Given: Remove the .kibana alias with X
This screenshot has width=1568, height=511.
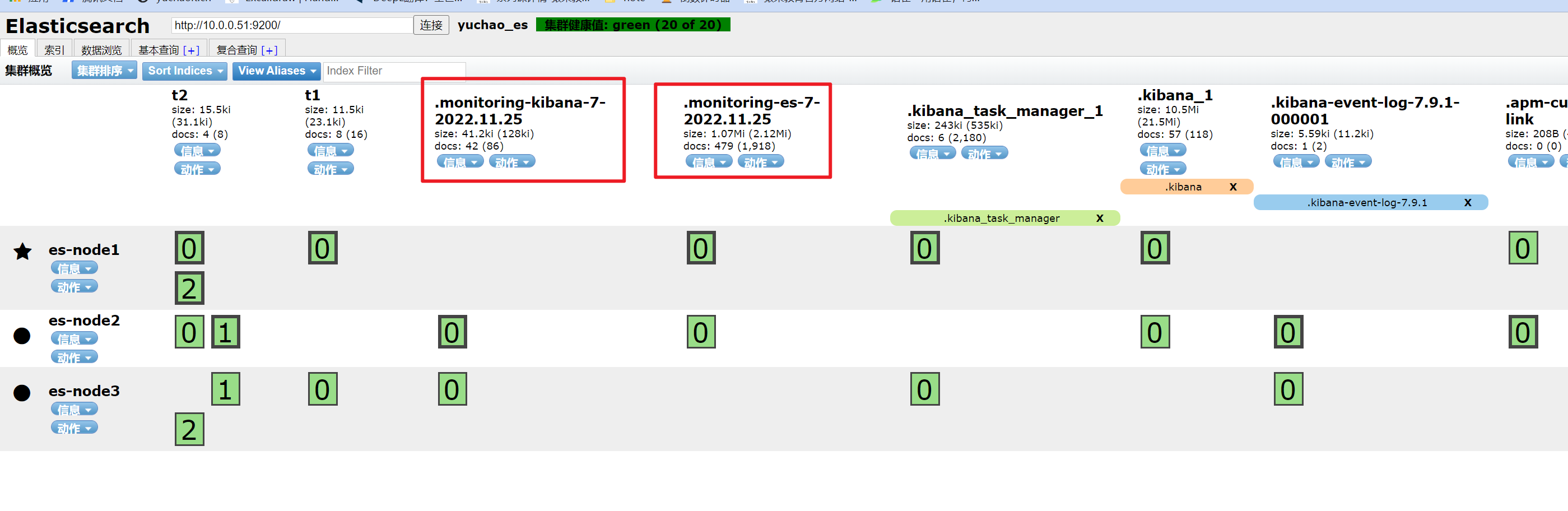Looking at the screenshot, I should tap(1232, 187).
